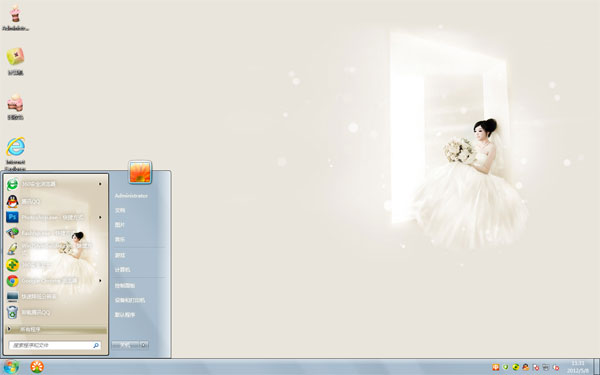Focus the Start menu search box
The height and width of the screenshot is (375, 600).
[x=55, y=345]
